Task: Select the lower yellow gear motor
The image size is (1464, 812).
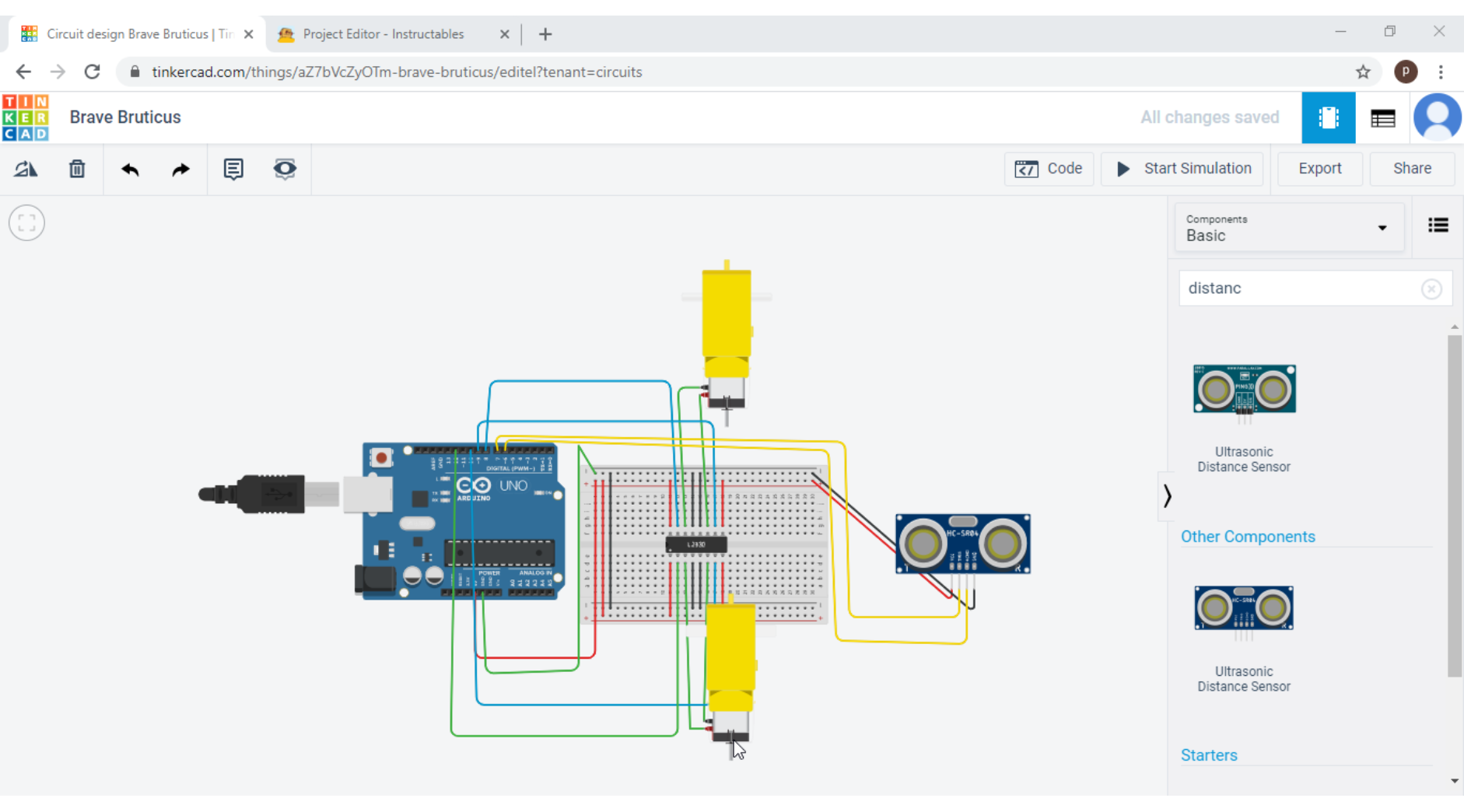Action: click(x=730, y=661)
